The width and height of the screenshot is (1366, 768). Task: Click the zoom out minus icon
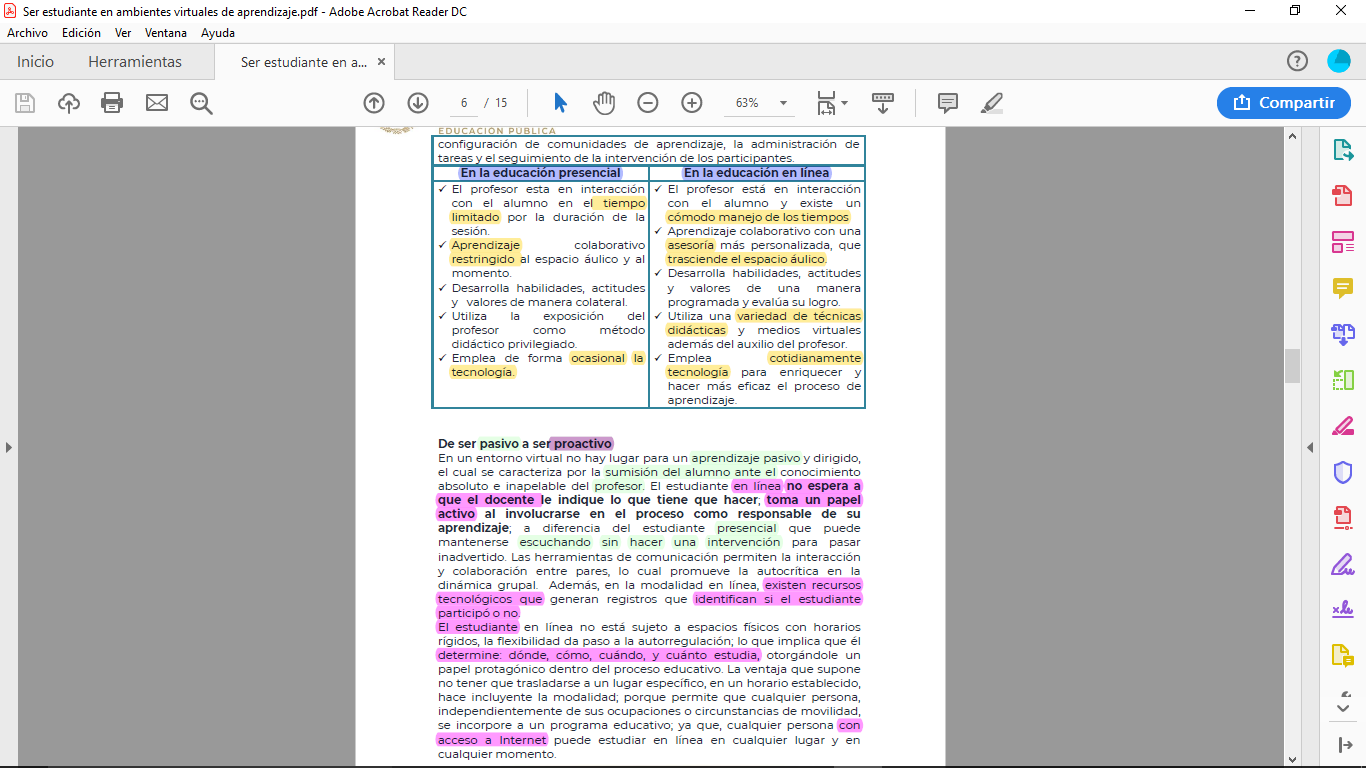click(x=648, y=102)
